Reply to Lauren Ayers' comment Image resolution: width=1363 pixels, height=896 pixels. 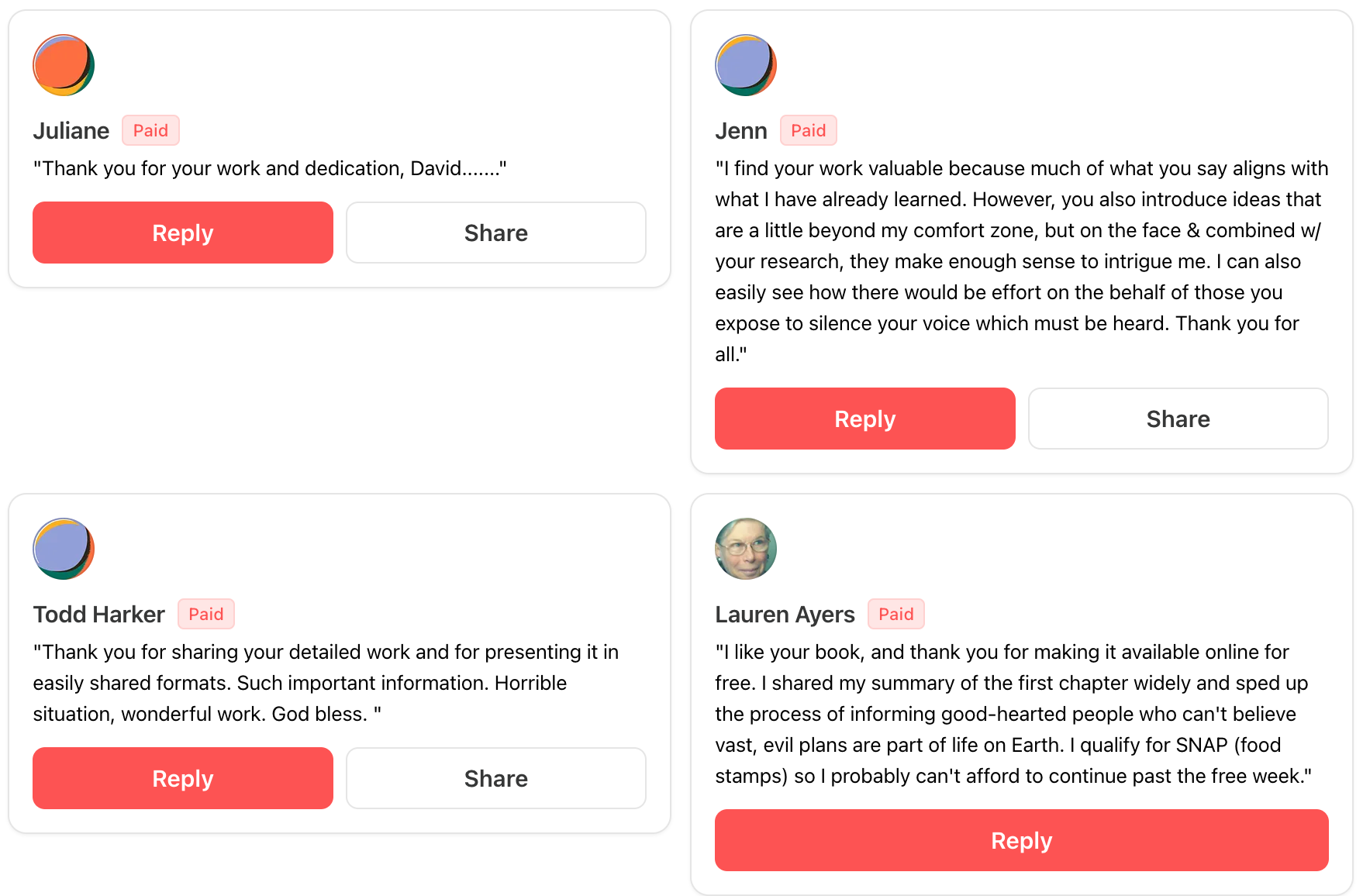pyautogui.click(x=1022, y=840)
